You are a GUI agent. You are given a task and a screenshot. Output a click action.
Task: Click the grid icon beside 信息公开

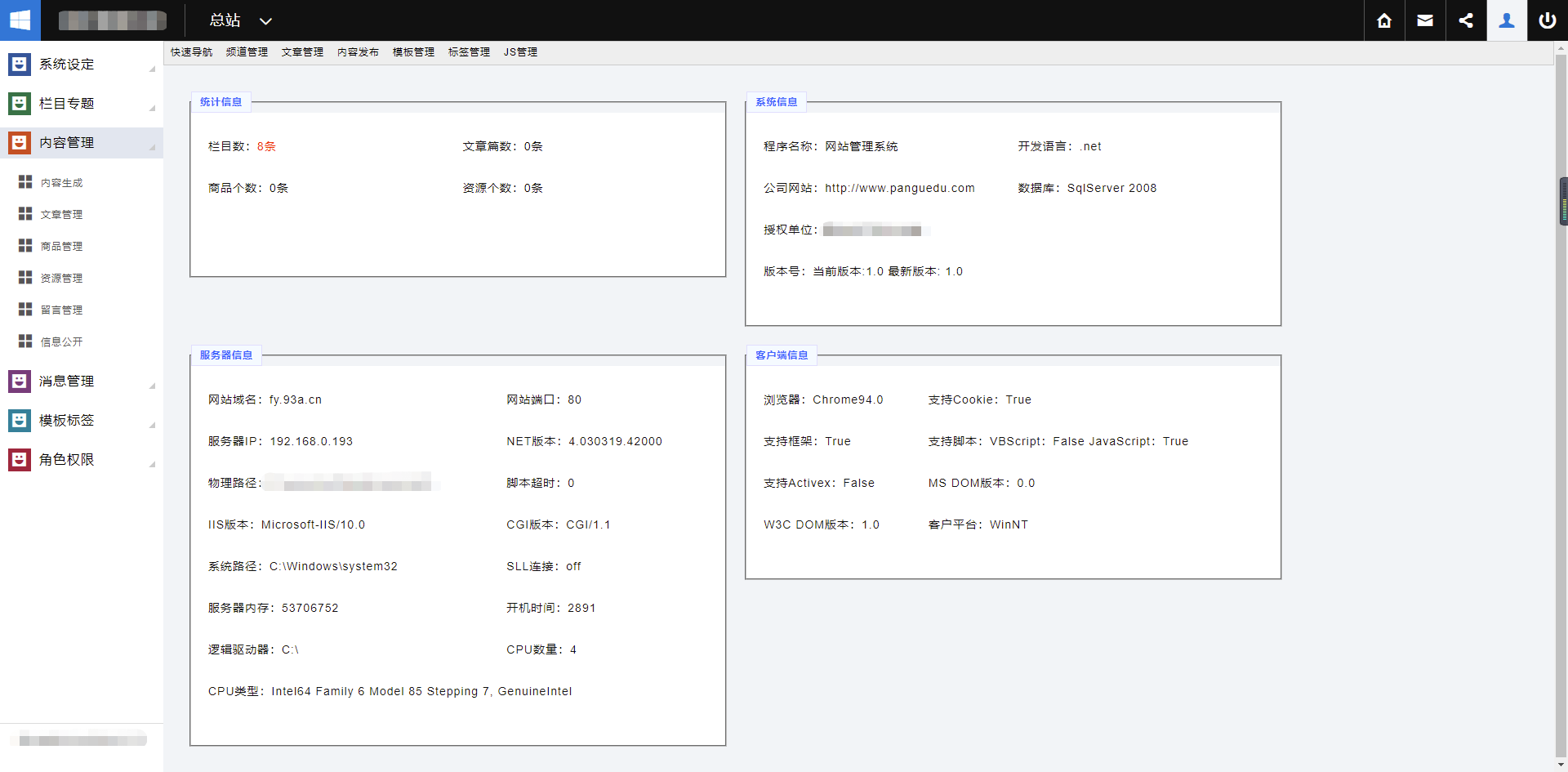tap(25, 341)
